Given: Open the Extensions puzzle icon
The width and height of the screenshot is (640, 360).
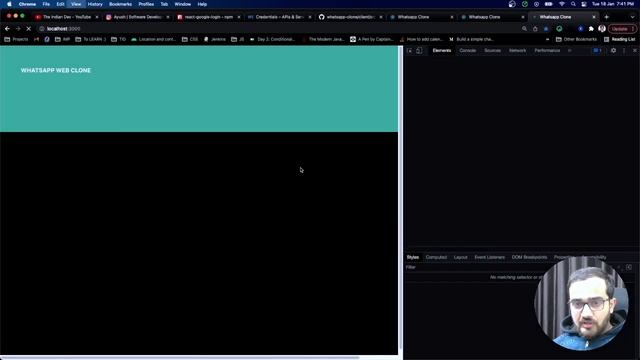Looking at the screenshot, I should click(x=591, y=29).
